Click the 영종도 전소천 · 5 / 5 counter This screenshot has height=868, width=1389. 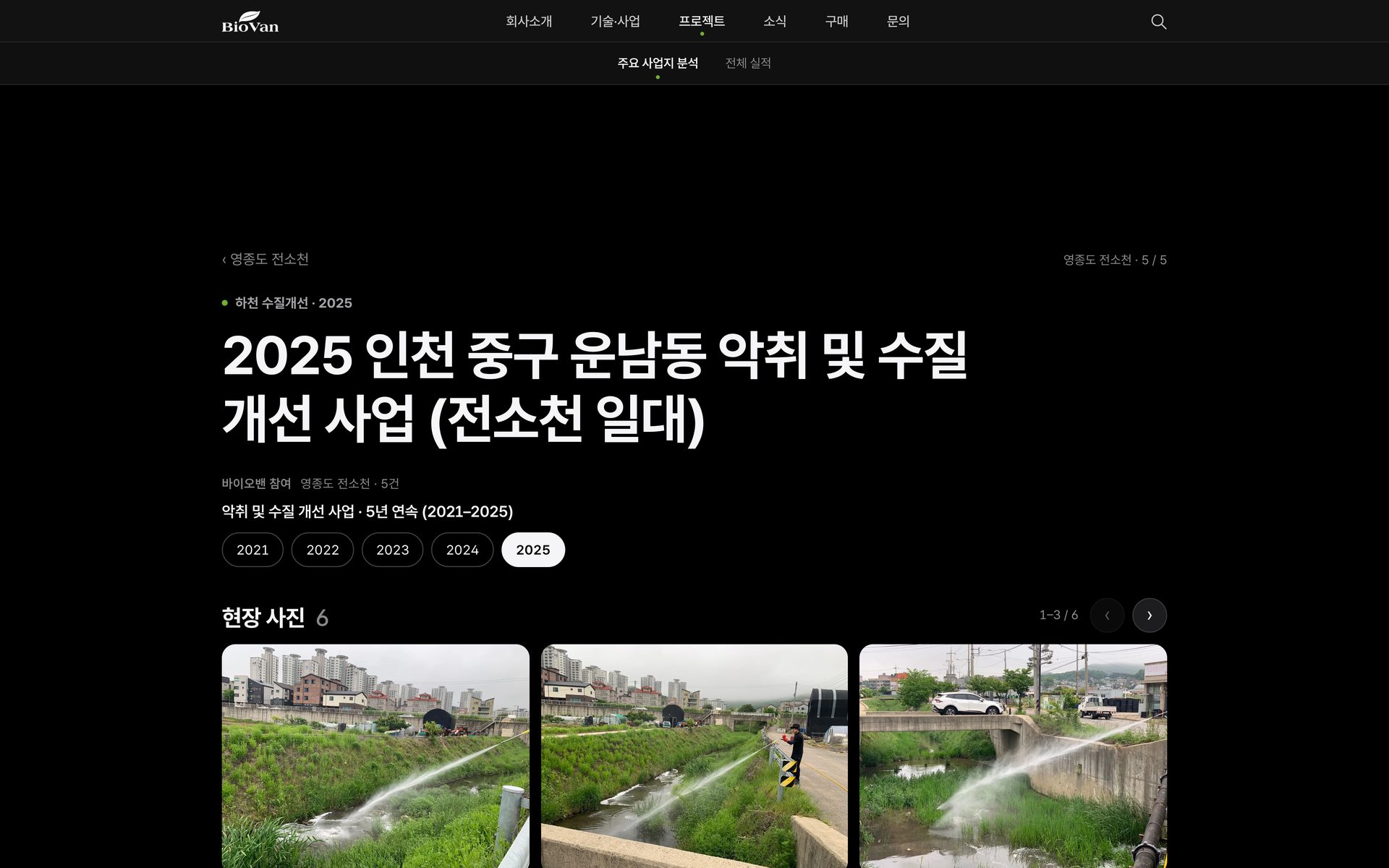[1115, 260]
